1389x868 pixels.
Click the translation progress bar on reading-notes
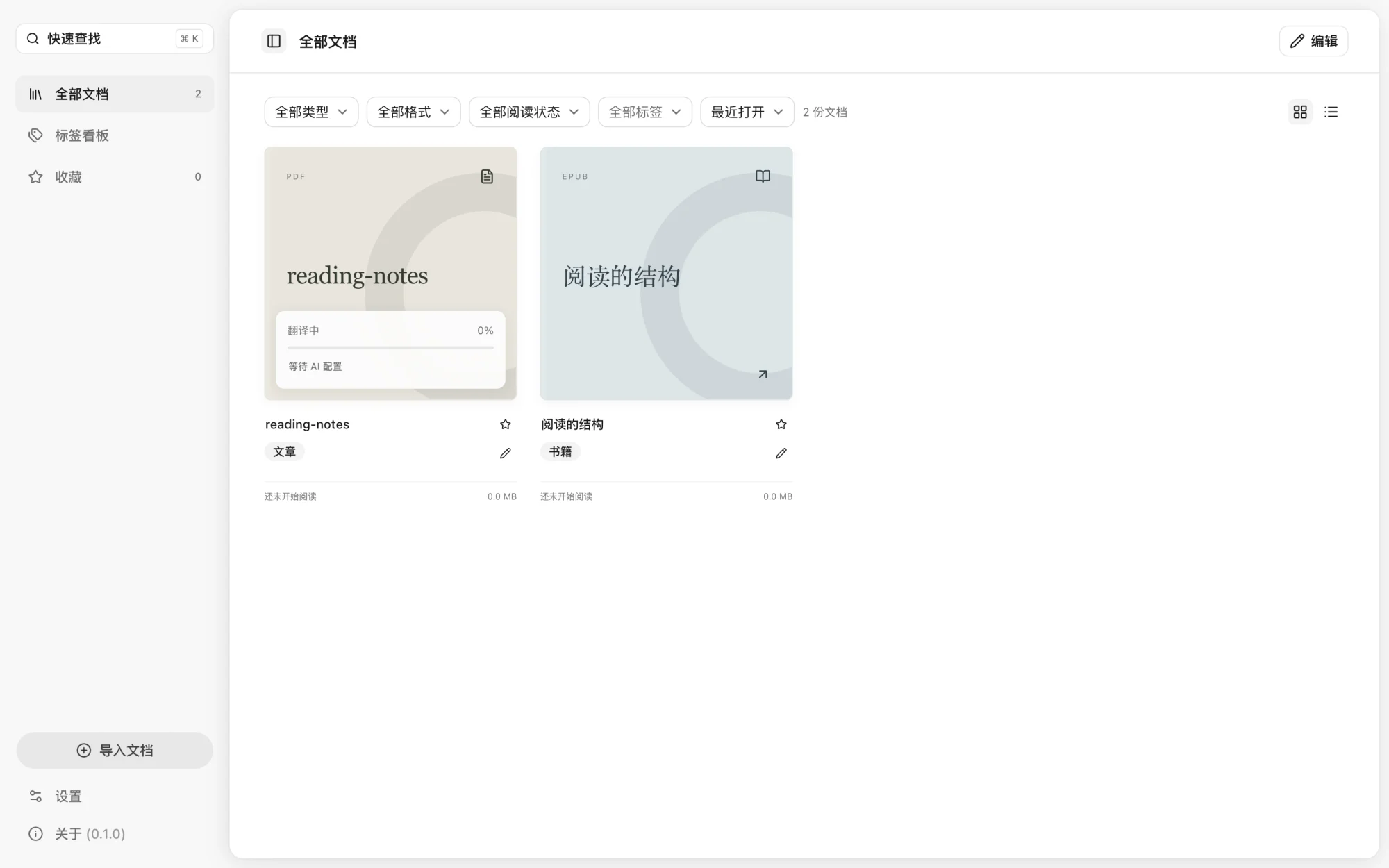(x=390, y=347)
